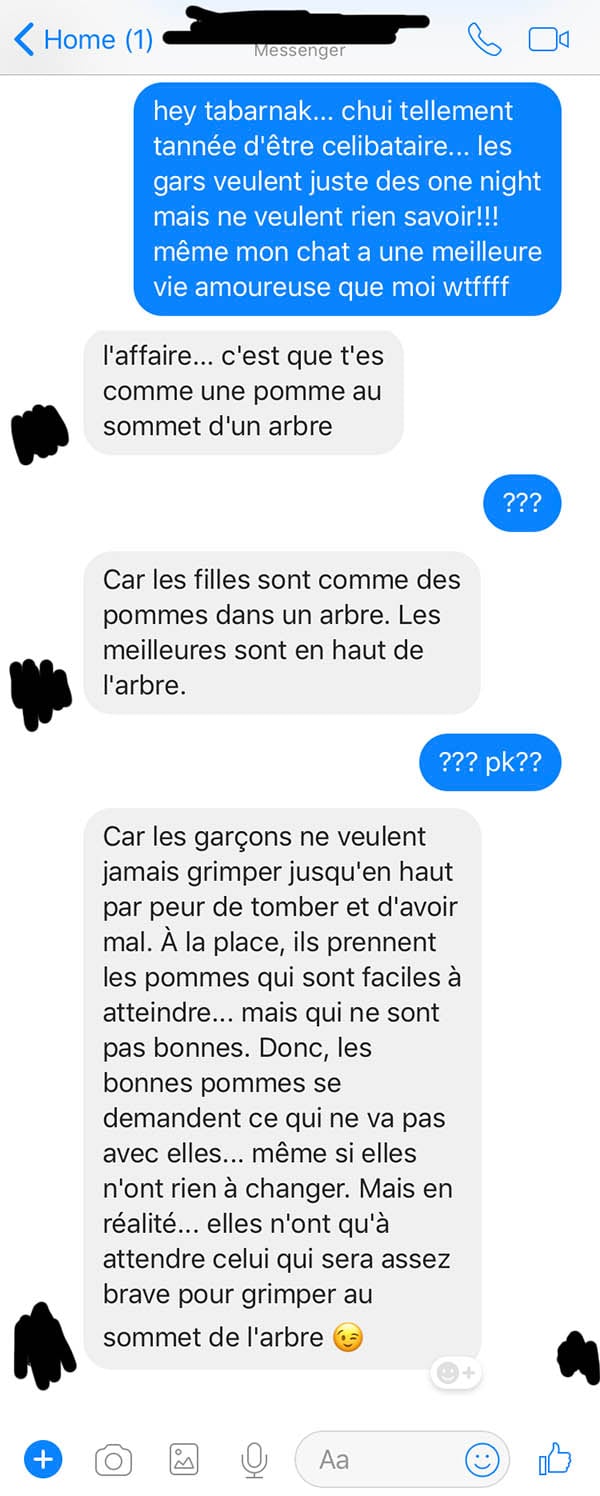Viewport: 600px width, 1496px height.
Task: Select the long 'Car les garçons' message
Action: [282, 1088]
